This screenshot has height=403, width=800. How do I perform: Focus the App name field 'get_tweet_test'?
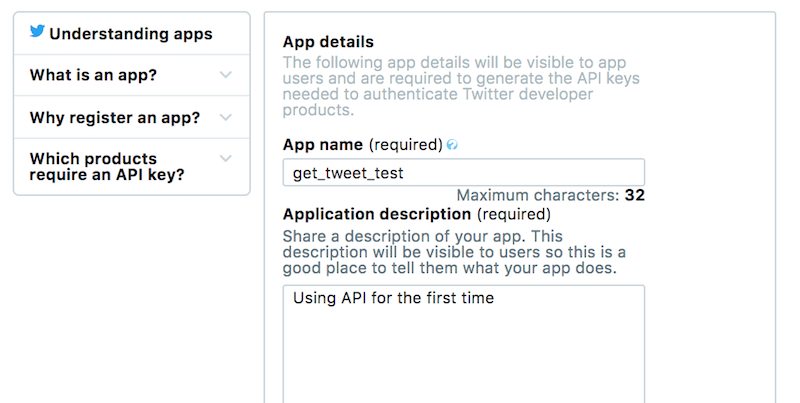pos(464,172)
